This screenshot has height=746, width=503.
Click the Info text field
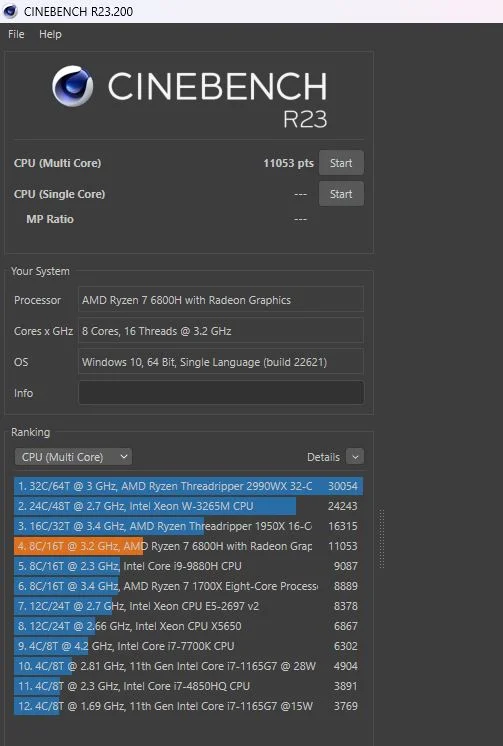pyautogui.click(x=221, y=393)
